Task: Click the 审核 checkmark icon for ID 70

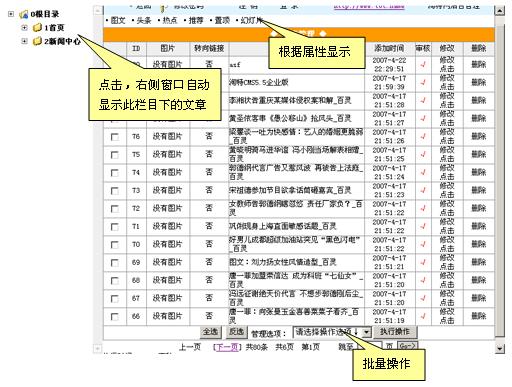Action: [423, 244]
